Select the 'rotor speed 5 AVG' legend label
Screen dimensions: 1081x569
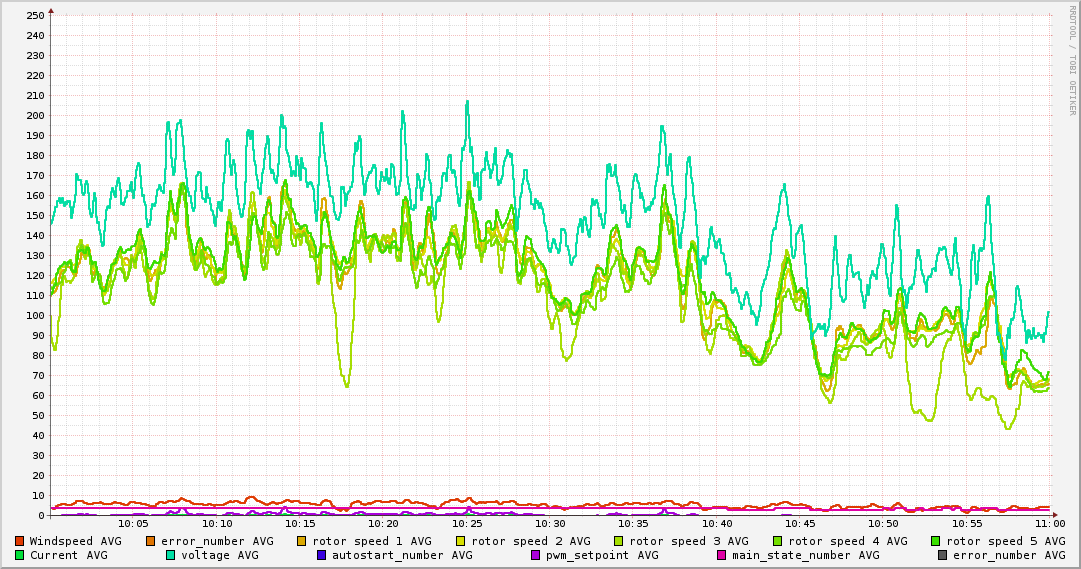(x=1006, y=541)
